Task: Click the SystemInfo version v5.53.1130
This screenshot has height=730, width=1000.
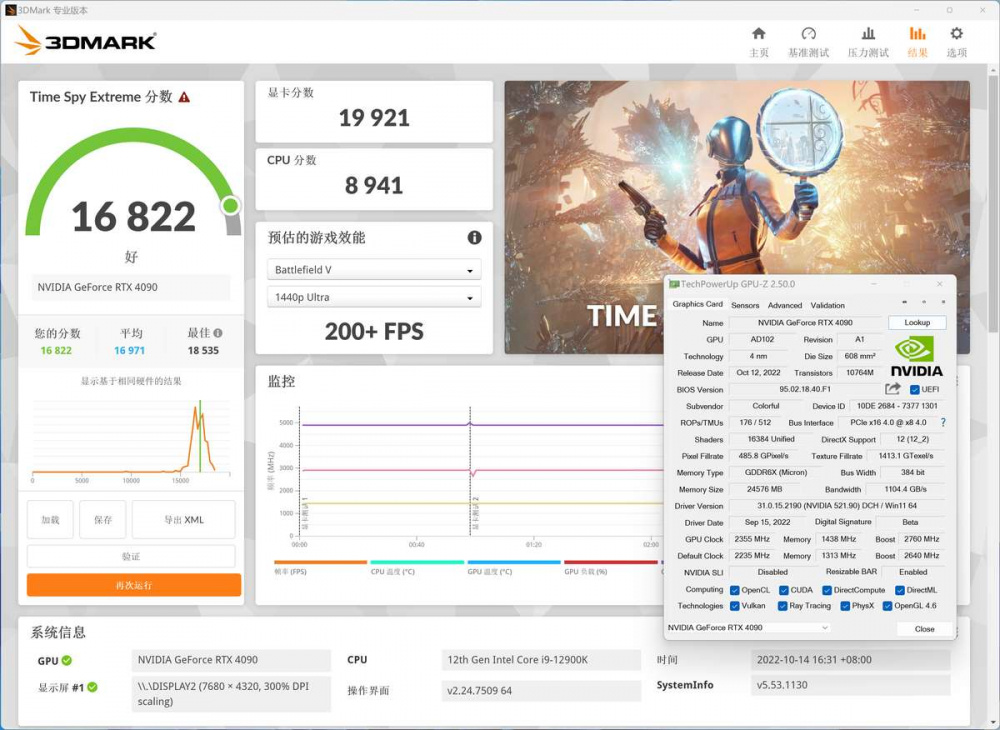Action: 851,685
